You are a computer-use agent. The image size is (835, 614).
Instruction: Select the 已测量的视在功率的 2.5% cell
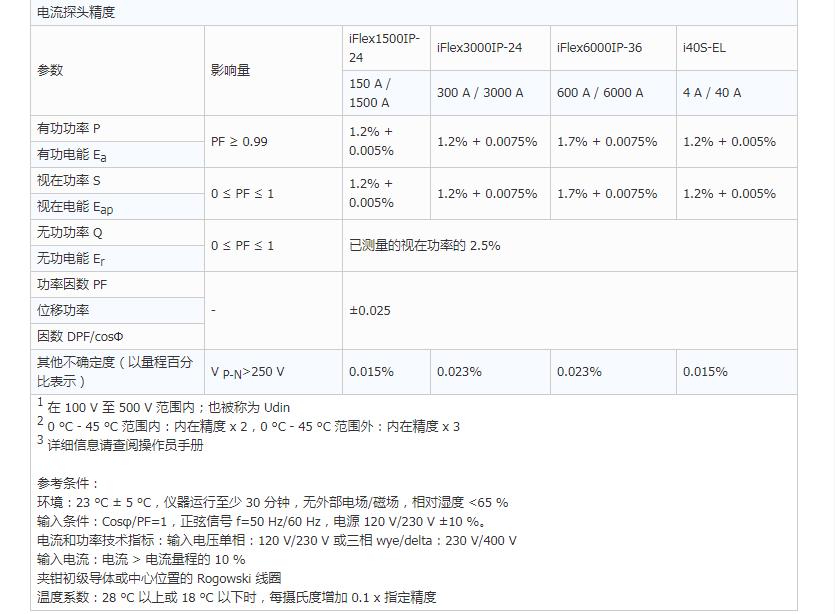(x=424, y=245)
